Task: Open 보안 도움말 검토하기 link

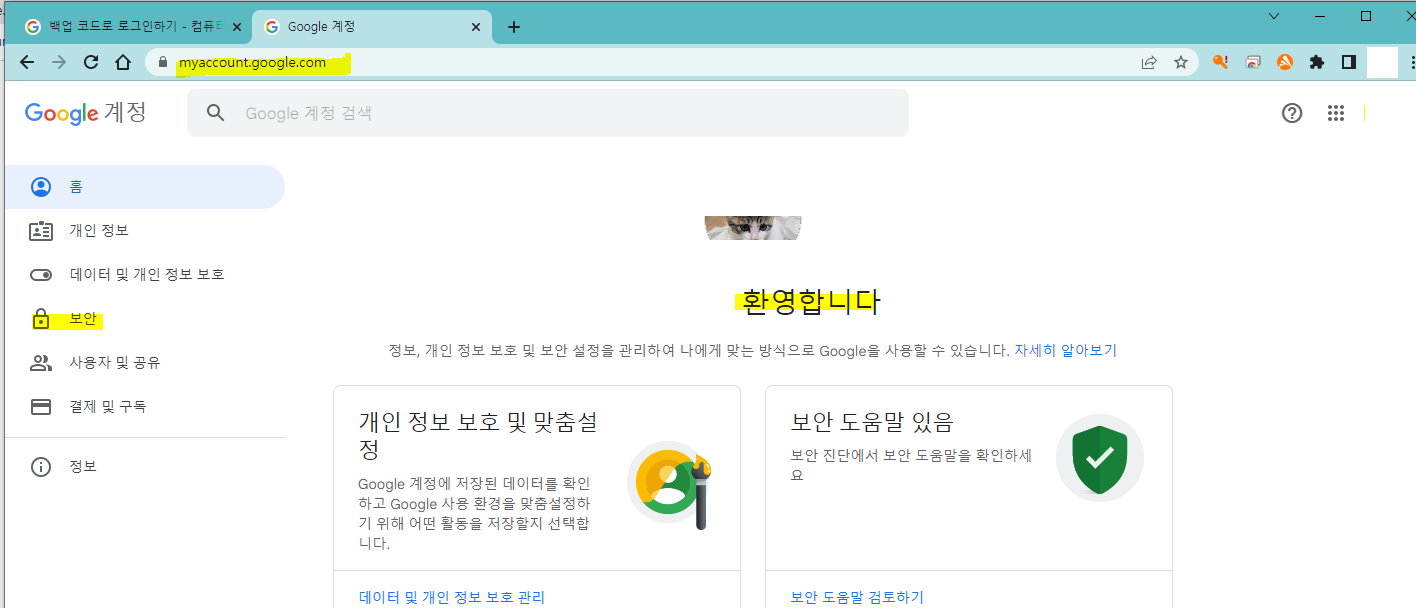Action: pyautogui.click(x=857, y=597)
